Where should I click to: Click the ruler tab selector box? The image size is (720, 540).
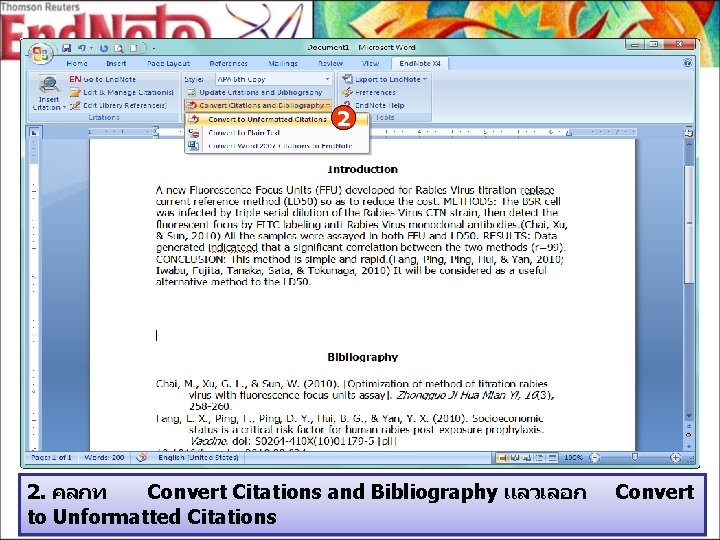click(x=34, y=132)
